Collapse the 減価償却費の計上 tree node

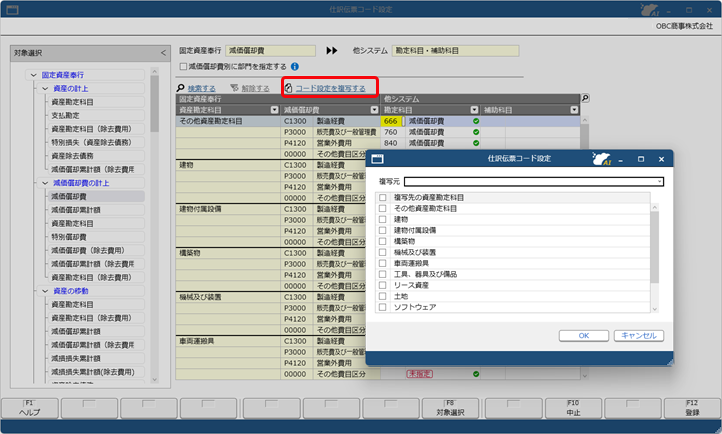45,183
